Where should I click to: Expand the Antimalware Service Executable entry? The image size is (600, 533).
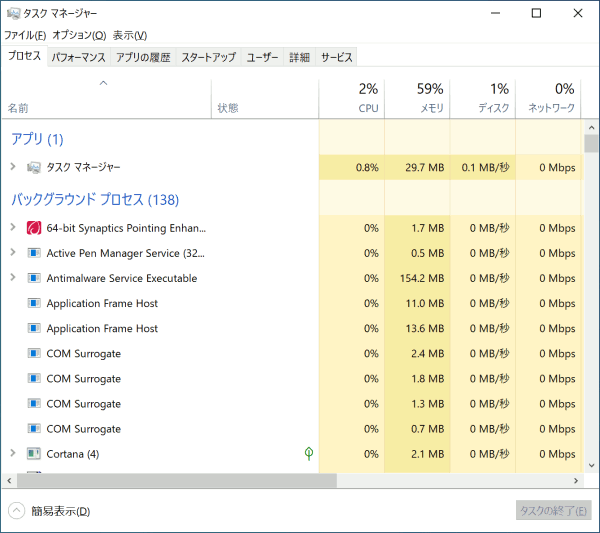click(x=13, y=277)
